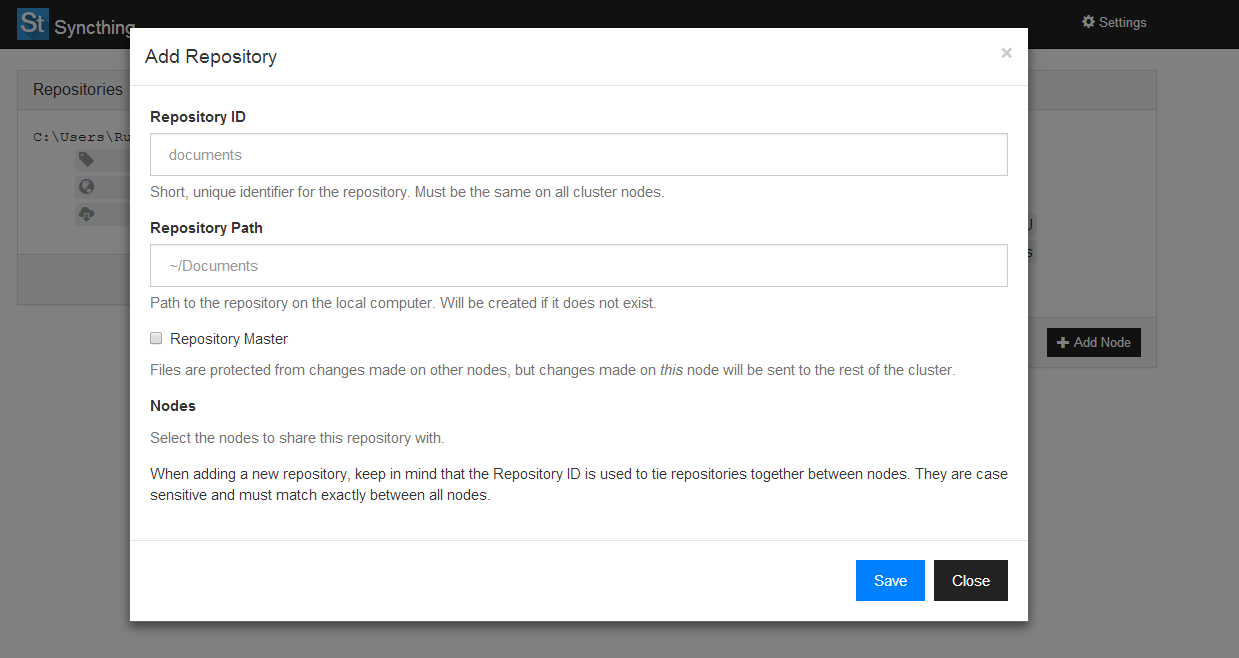Focus the Repository Path input field
The width and height of the screenshot is (1239, 658).
[x=578, y=266]
